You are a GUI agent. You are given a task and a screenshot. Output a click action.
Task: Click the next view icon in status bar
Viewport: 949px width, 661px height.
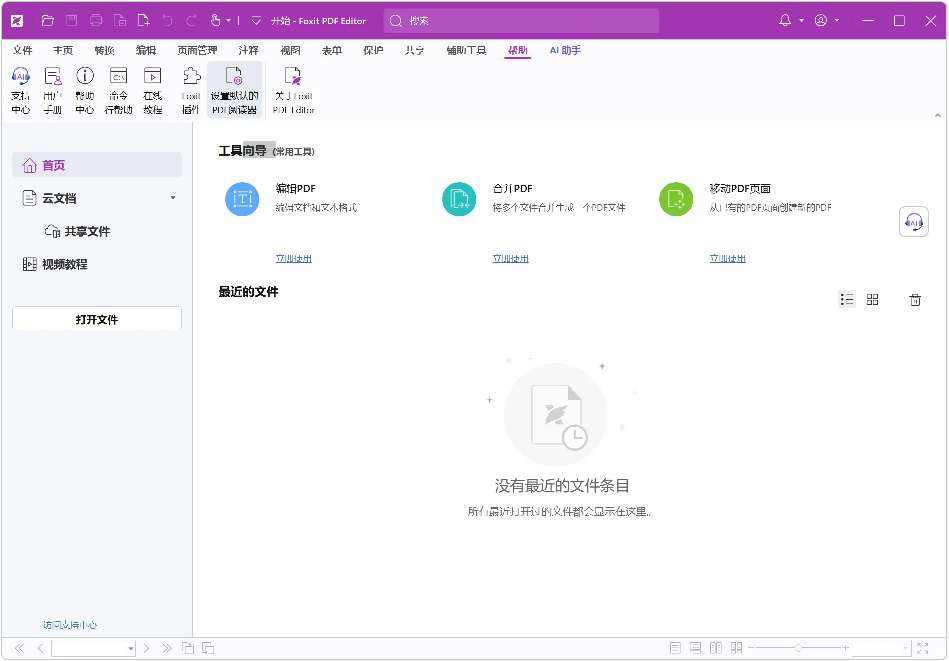click(208, 648)
